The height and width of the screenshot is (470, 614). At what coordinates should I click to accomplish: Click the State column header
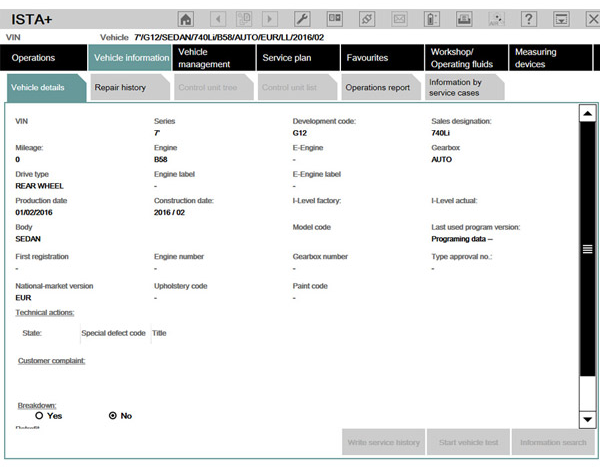[32, 333]
